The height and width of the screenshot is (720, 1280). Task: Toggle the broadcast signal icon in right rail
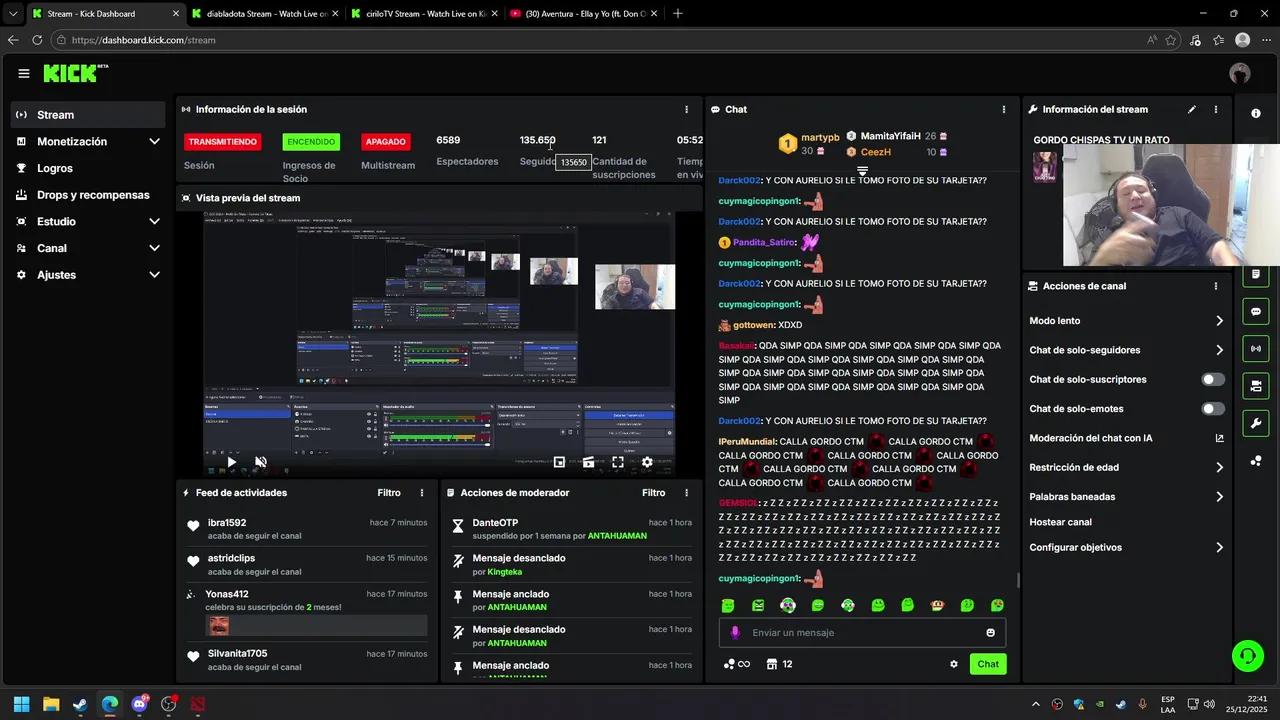[x=1256, y=348]
